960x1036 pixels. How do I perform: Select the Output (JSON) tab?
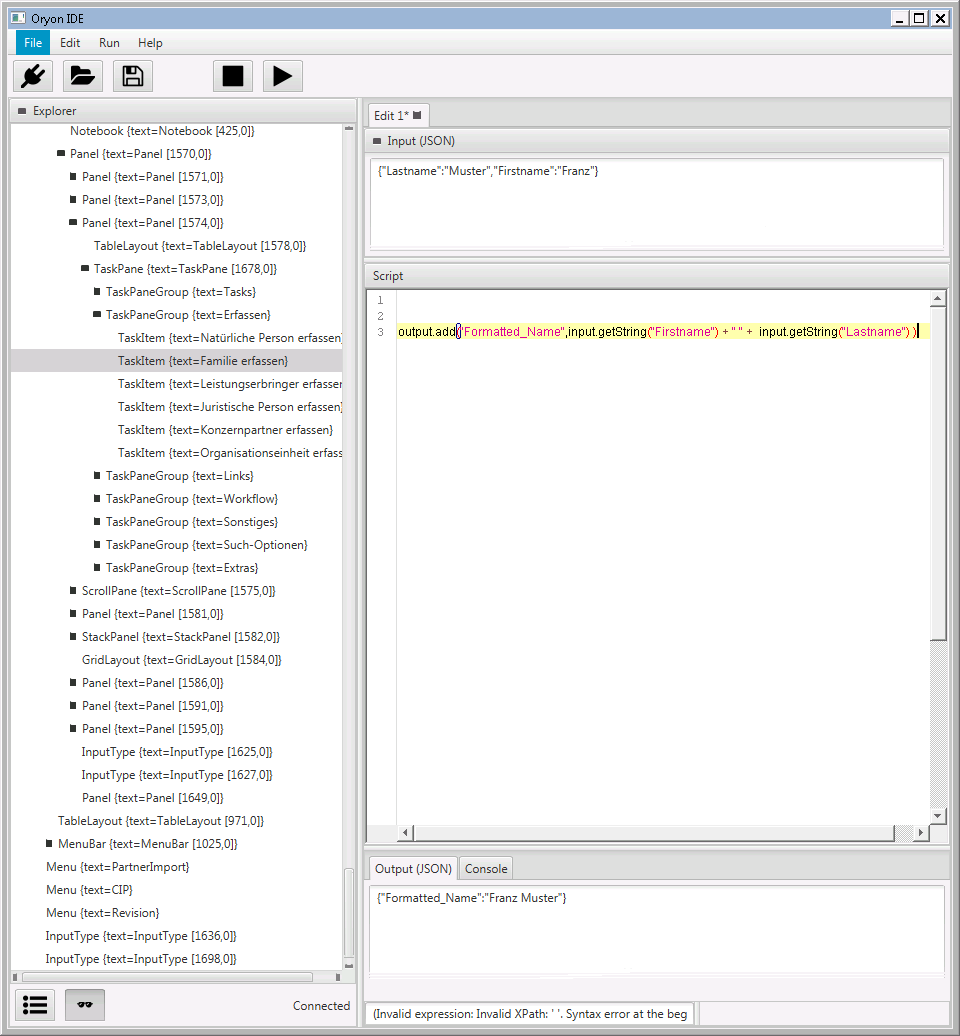pyautogui.click(x=413, y=868)
